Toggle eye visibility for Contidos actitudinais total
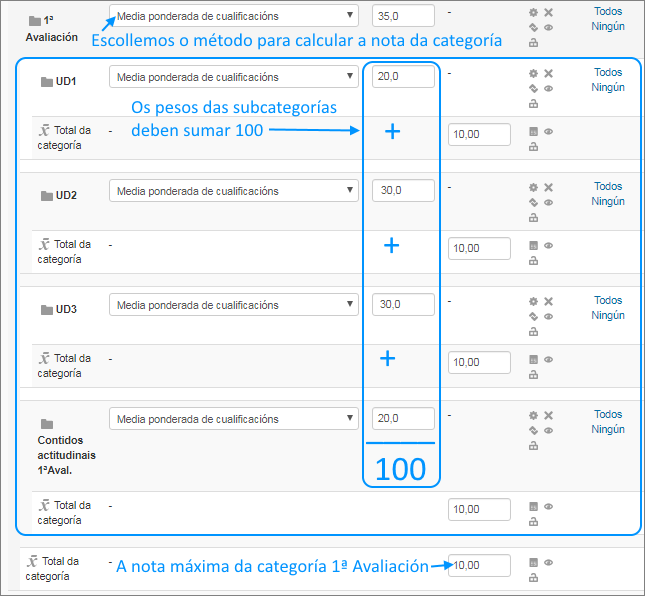 tap(548, 506)
